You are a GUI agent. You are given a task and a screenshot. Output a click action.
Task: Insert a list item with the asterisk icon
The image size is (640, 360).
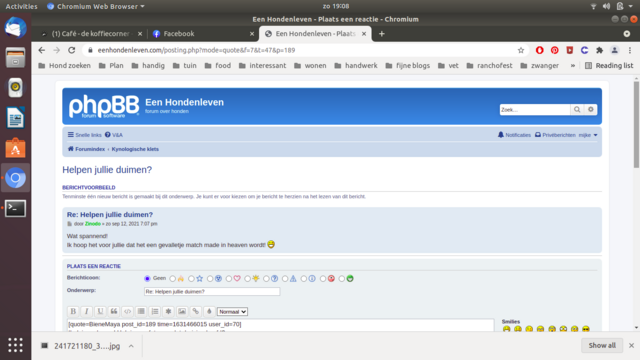[x=168, y=311]
